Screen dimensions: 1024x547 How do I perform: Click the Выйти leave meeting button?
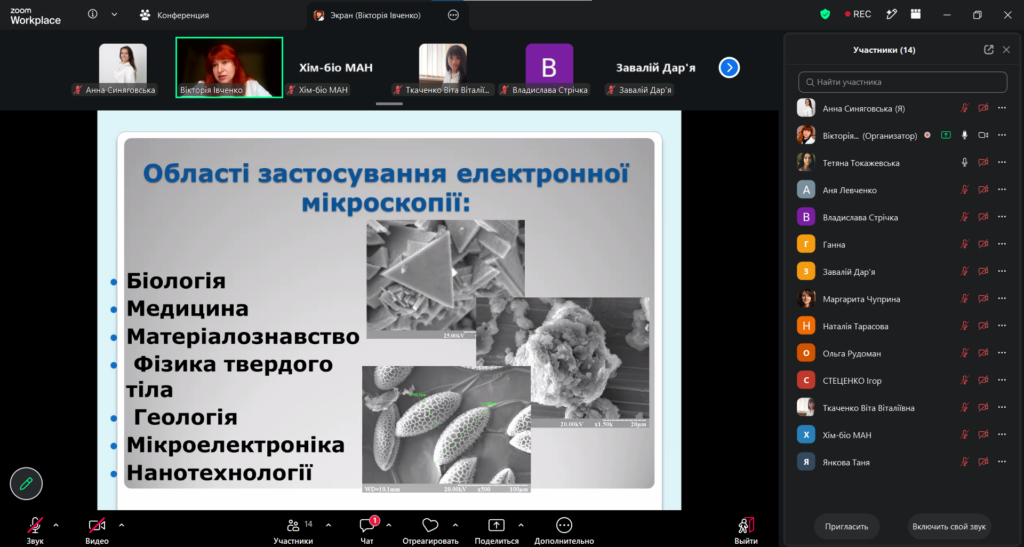[x=746, y=529]
